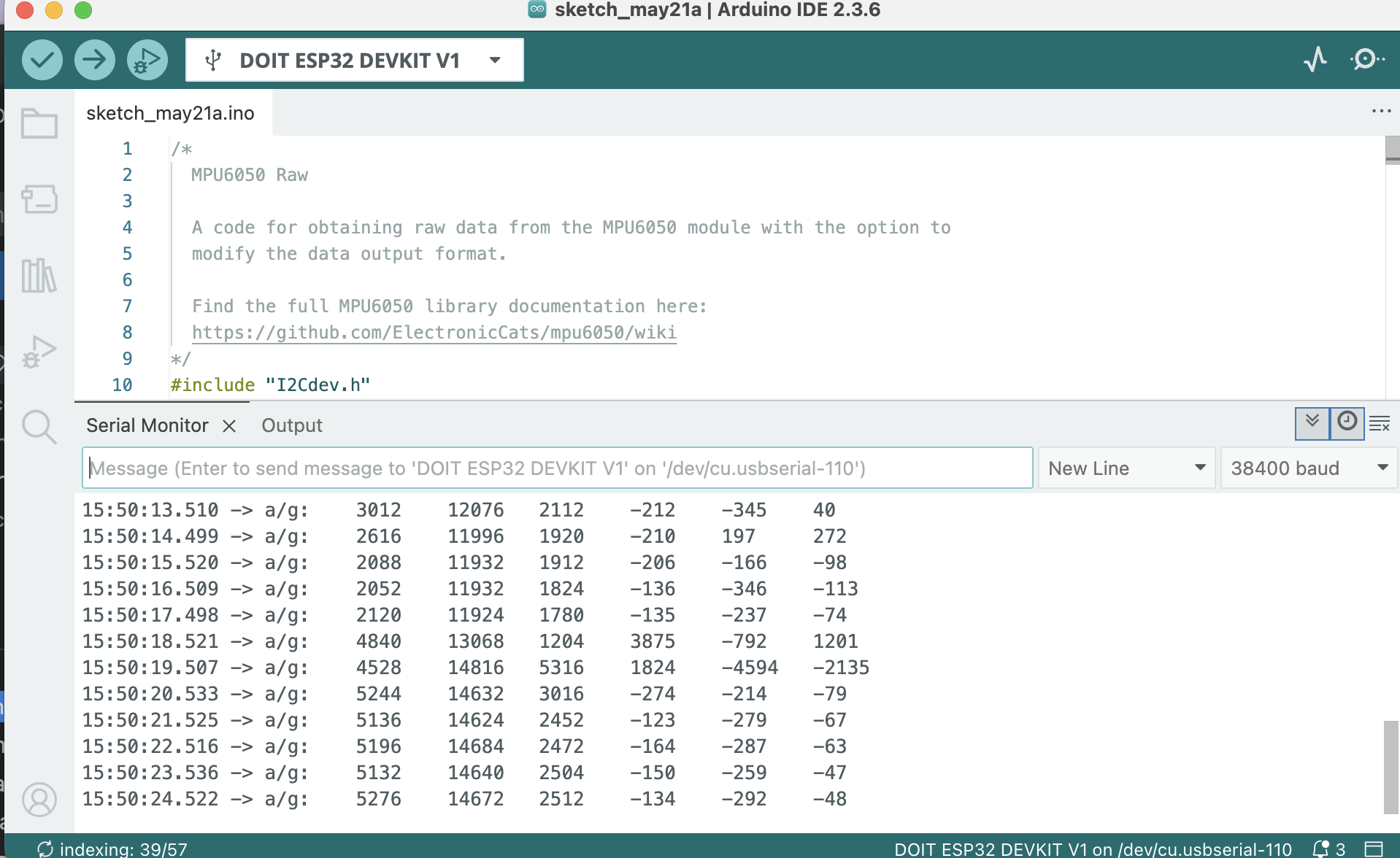Toggle timestamp display in Serial Monitor
This screenshot has width=1400, height=858.
coord(1347,423)
